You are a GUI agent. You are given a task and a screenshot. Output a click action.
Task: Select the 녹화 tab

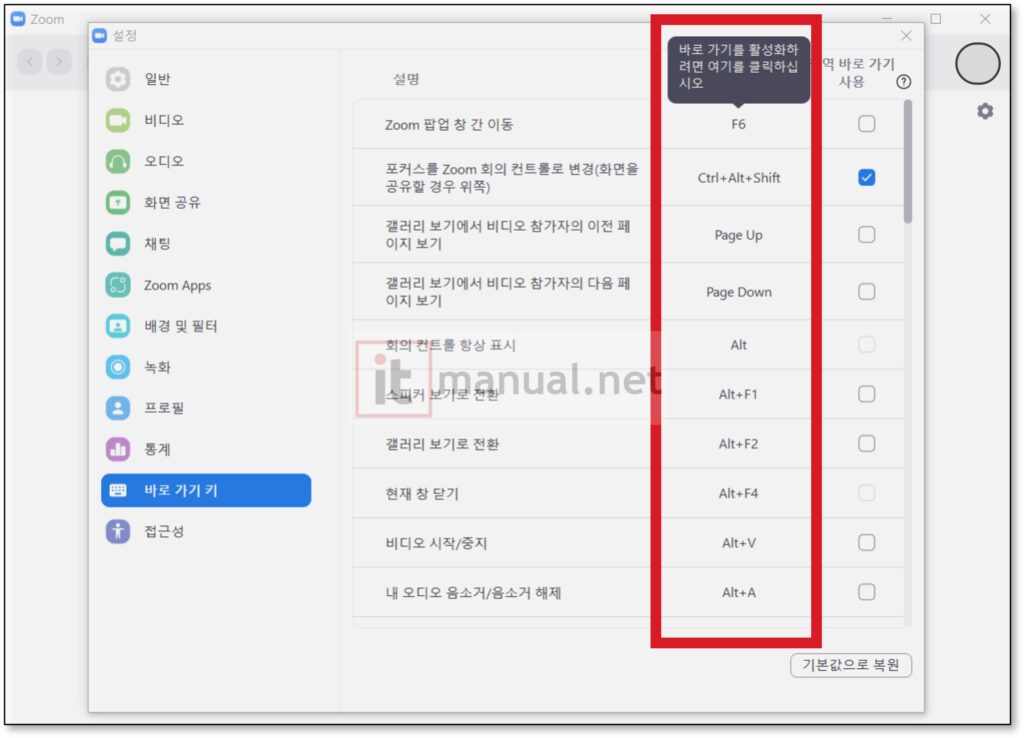[x=206, y=367]
